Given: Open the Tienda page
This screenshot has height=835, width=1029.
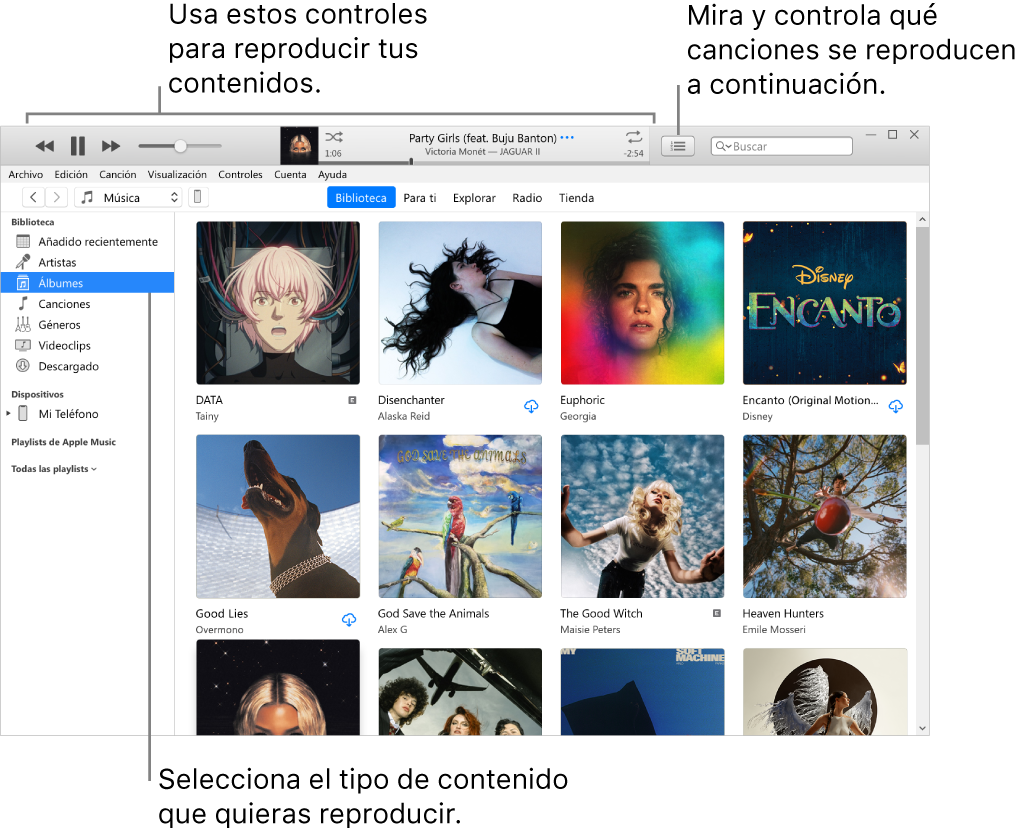Looking at the screenshot, I should (576, 197).
